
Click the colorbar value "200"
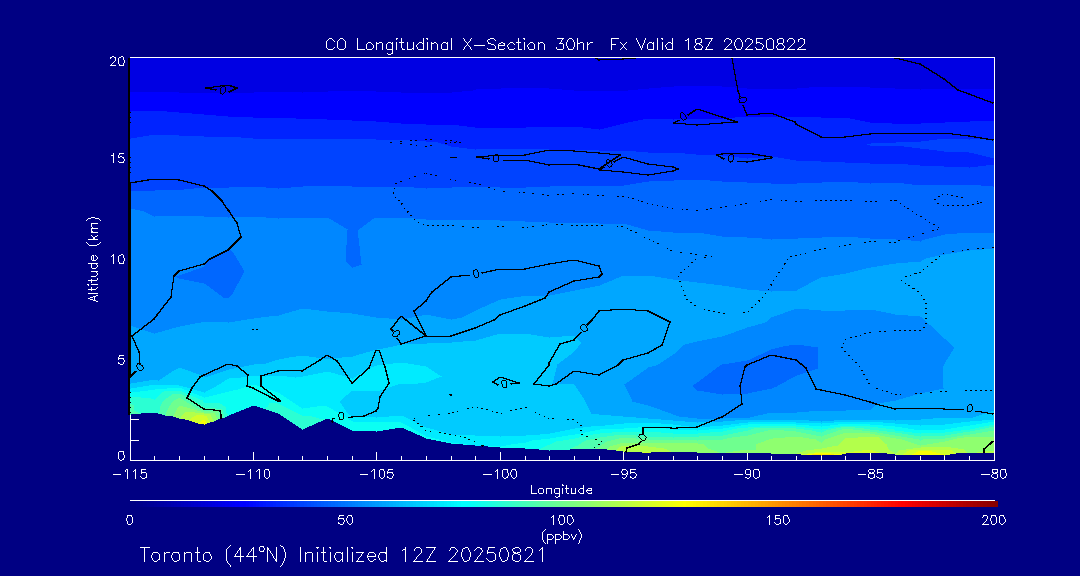[995, 520]
